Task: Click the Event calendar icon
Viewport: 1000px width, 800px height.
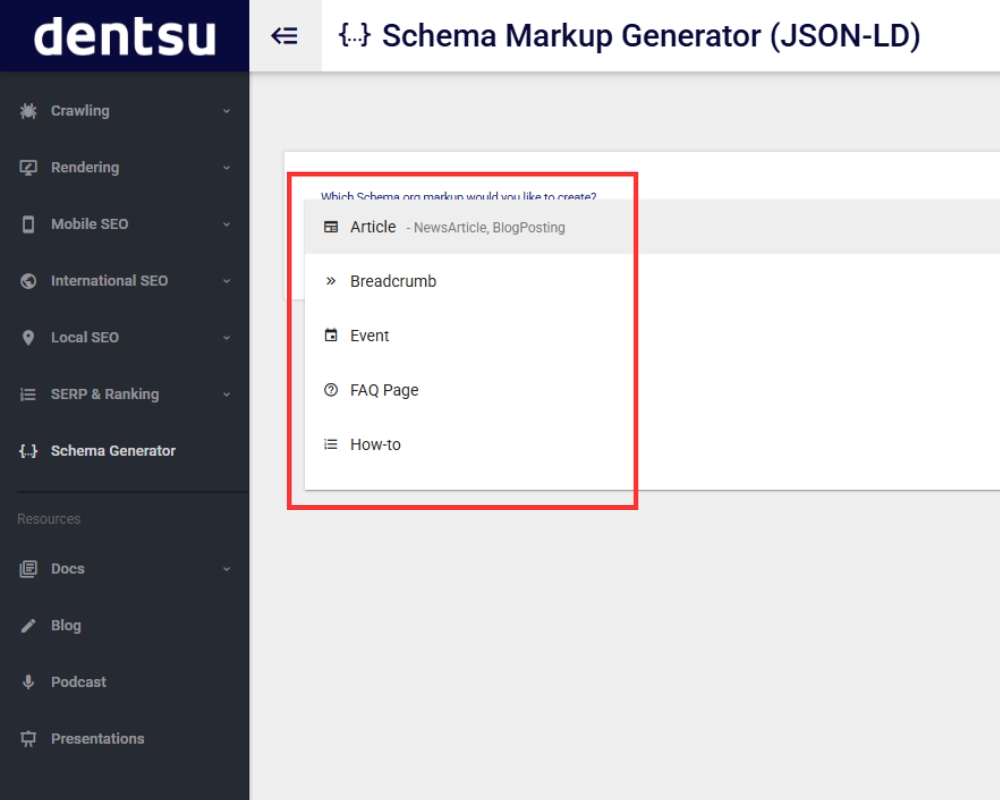Action: 331,336
